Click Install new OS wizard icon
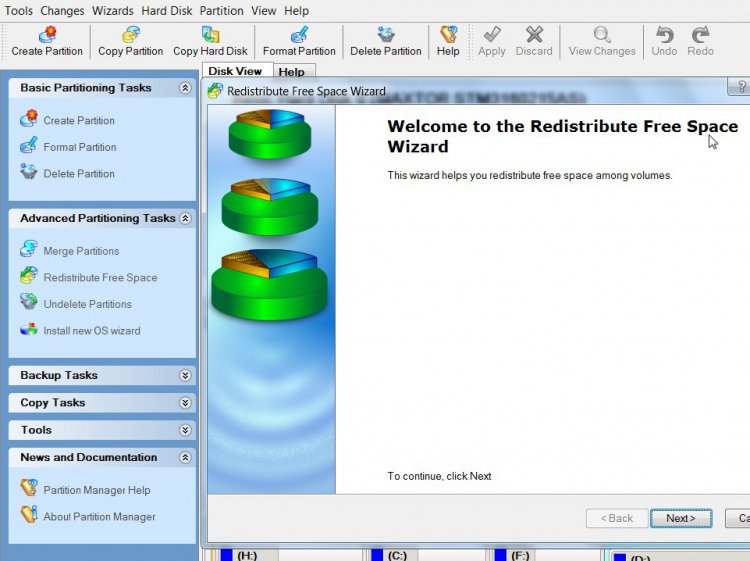The image size is (750, 561). click(x=29, y=329)
